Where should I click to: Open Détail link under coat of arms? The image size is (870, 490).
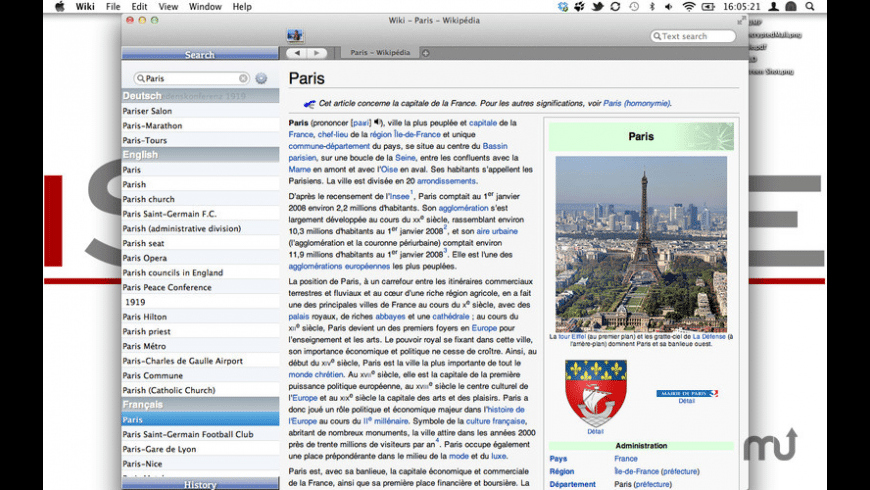(595, 431)
